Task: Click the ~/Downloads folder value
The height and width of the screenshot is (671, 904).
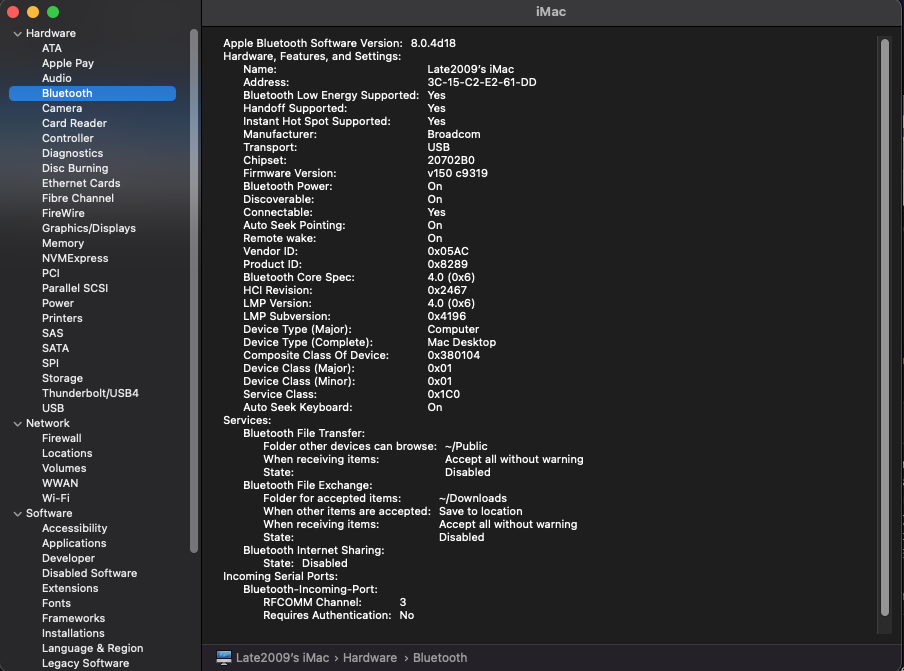Action: click(x=473, y=498)
